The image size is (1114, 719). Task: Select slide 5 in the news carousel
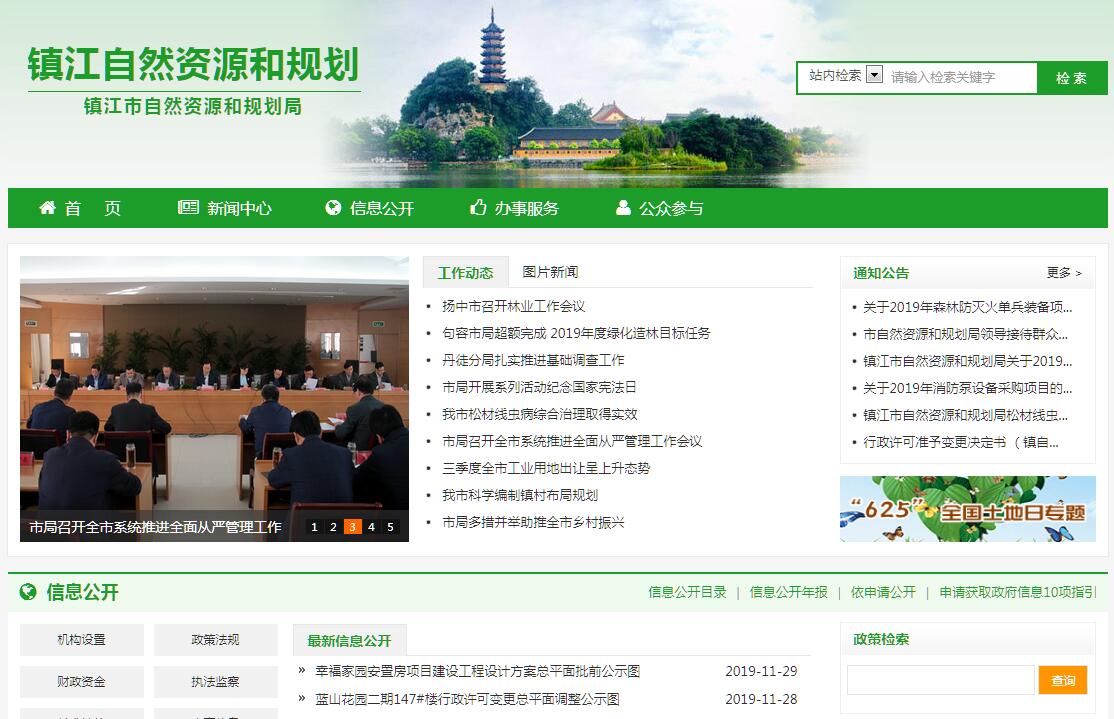[x=390, y=526]
